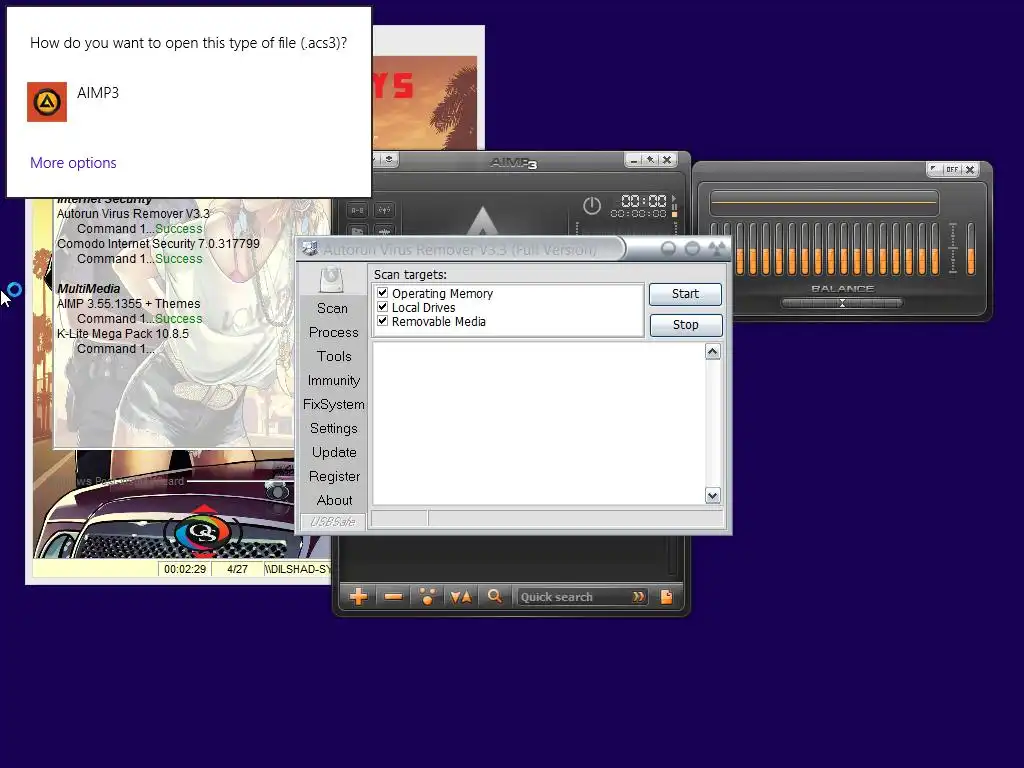The image size is (1024, 768).
Task: Click the Autorun Virus Remover title bar icon
Action: point(311,249)
